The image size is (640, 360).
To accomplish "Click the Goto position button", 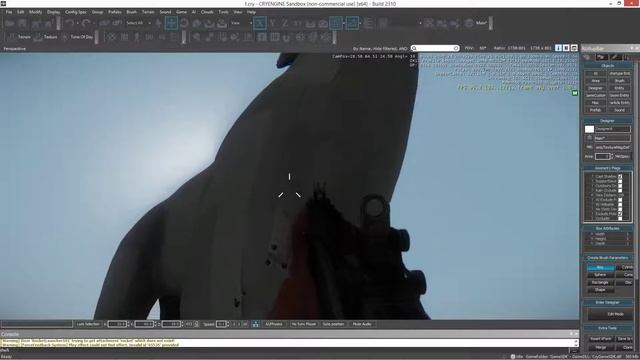I will (x=333, y=324).
